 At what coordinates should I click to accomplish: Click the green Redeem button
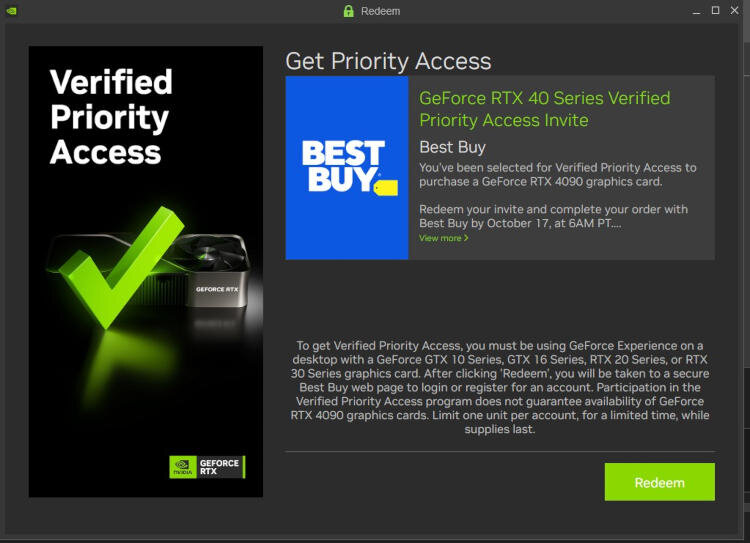(660, 482)
